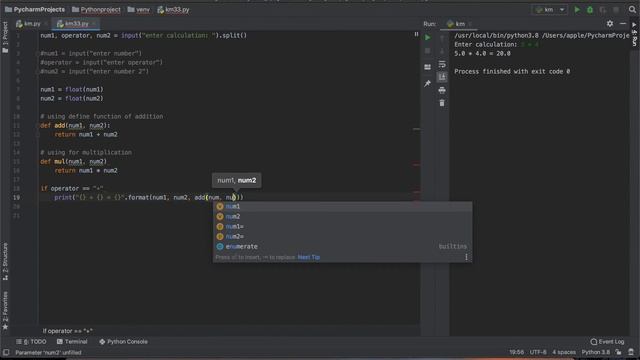Choose num1 from completion list

coord(342,207)
